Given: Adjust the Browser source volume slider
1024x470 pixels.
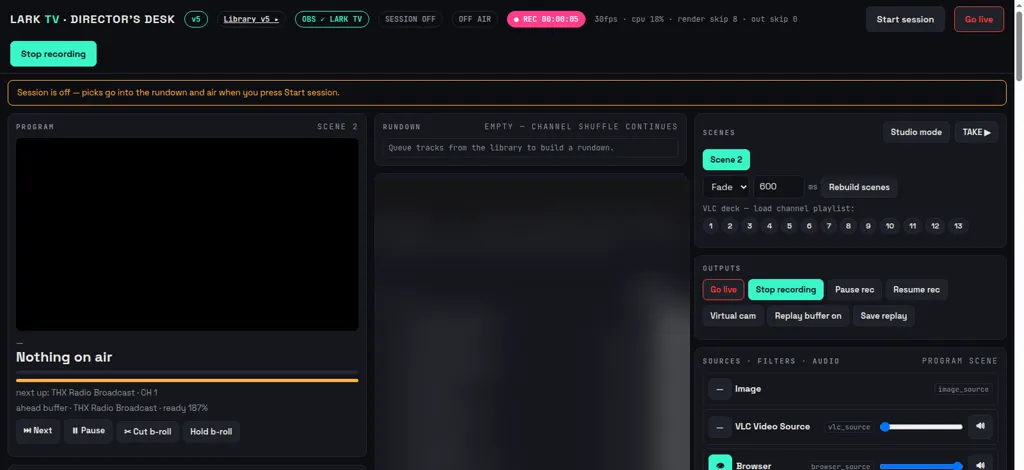Looking at the screenshot, I should [921, 466].
